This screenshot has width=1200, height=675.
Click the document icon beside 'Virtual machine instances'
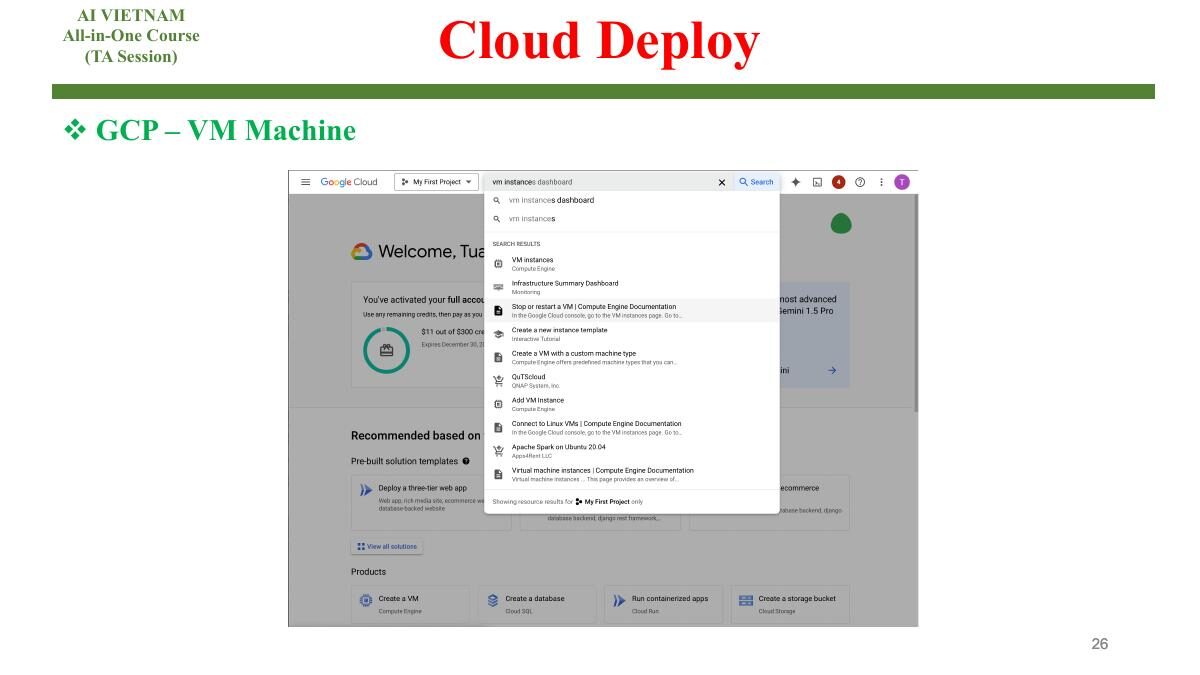[x=498, y=474]
